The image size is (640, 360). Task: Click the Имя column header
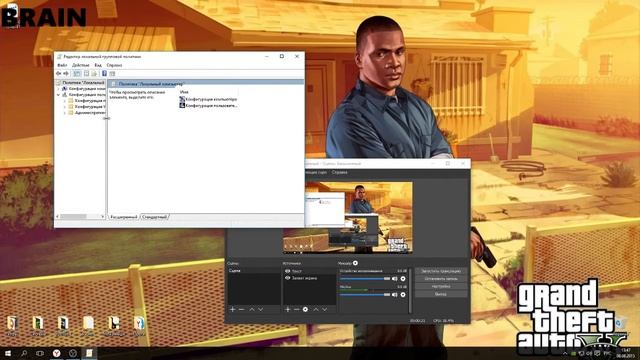pyautogui.click(x=184, y=92)
